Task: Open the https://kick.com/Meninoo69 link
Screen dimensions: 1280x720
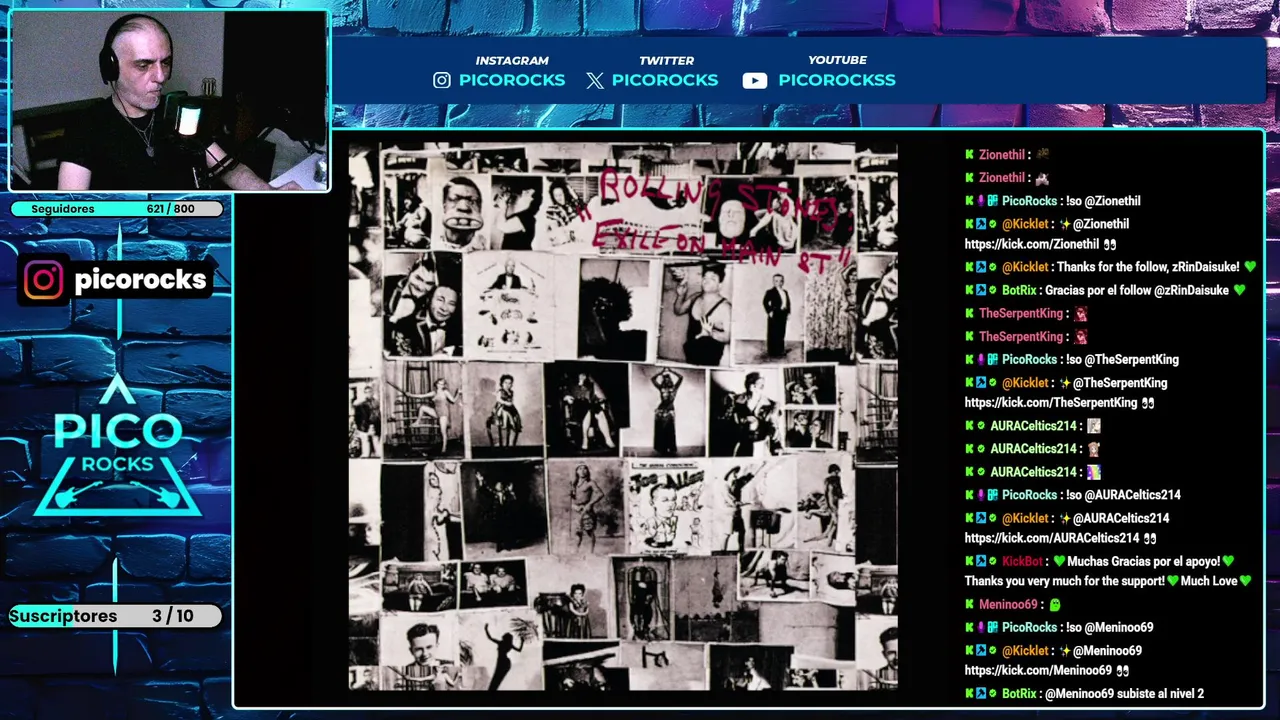Action: click(1038, 671)
